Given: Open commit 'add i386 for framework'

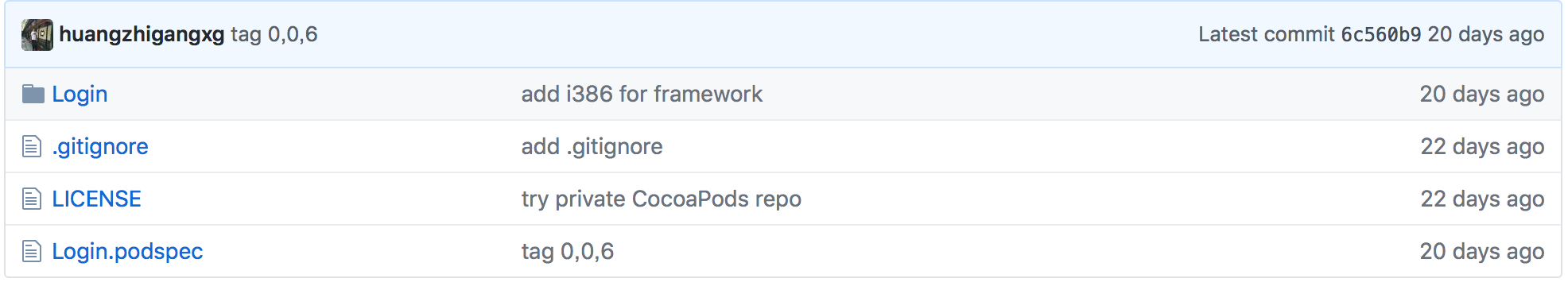Looking at the screenshot, I should [x=642, y=94].
